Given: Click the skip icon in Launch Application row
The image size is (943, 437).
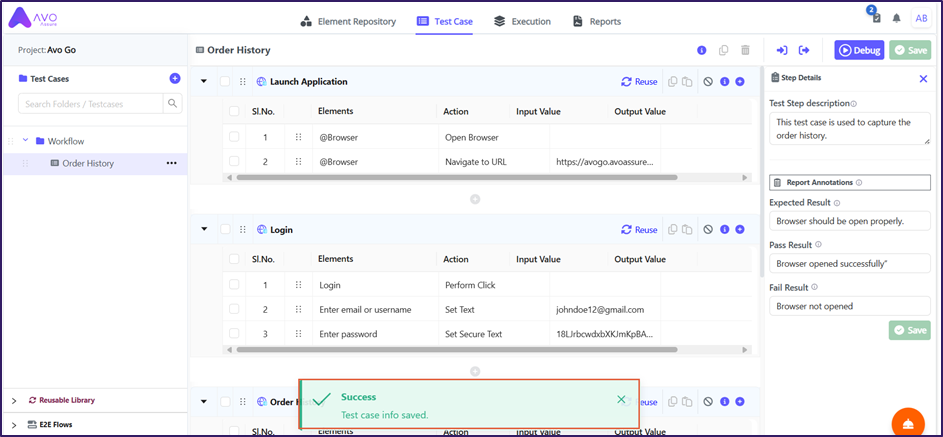Looking at the screenshot, I should coord(707,82).
